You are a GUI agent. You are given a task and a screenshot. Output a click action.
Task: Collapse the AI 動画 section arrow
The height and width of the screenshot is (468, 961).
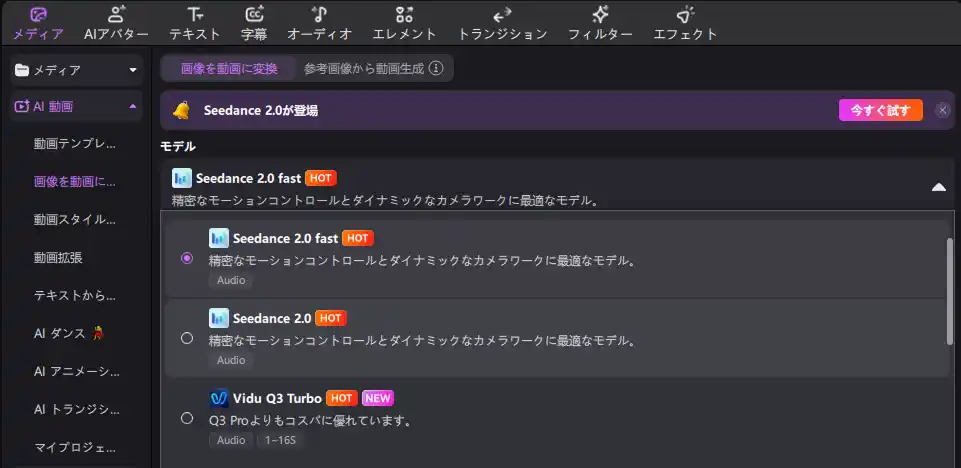[133, 107]
